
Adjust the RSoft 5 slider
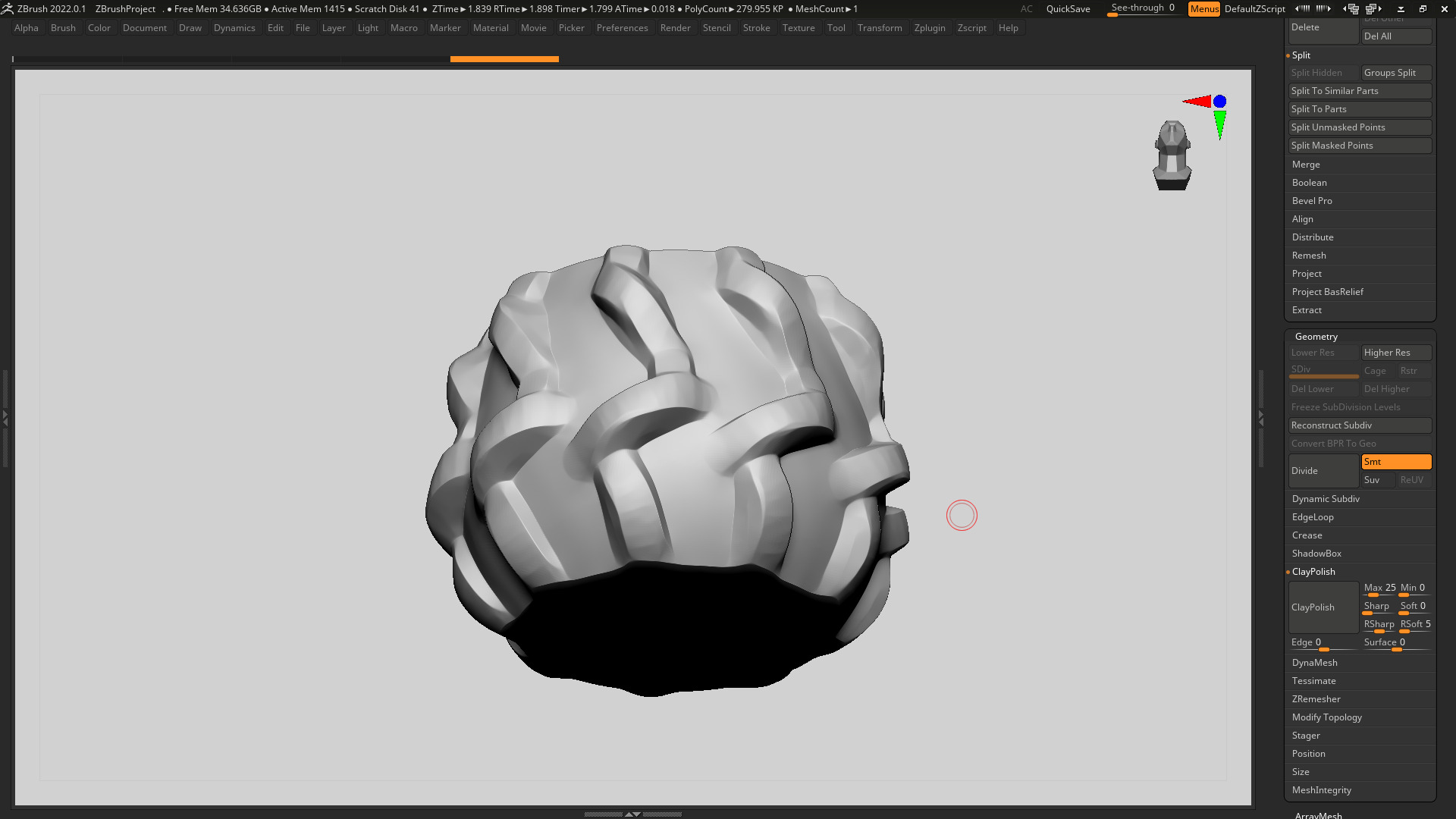(1415, 625)
